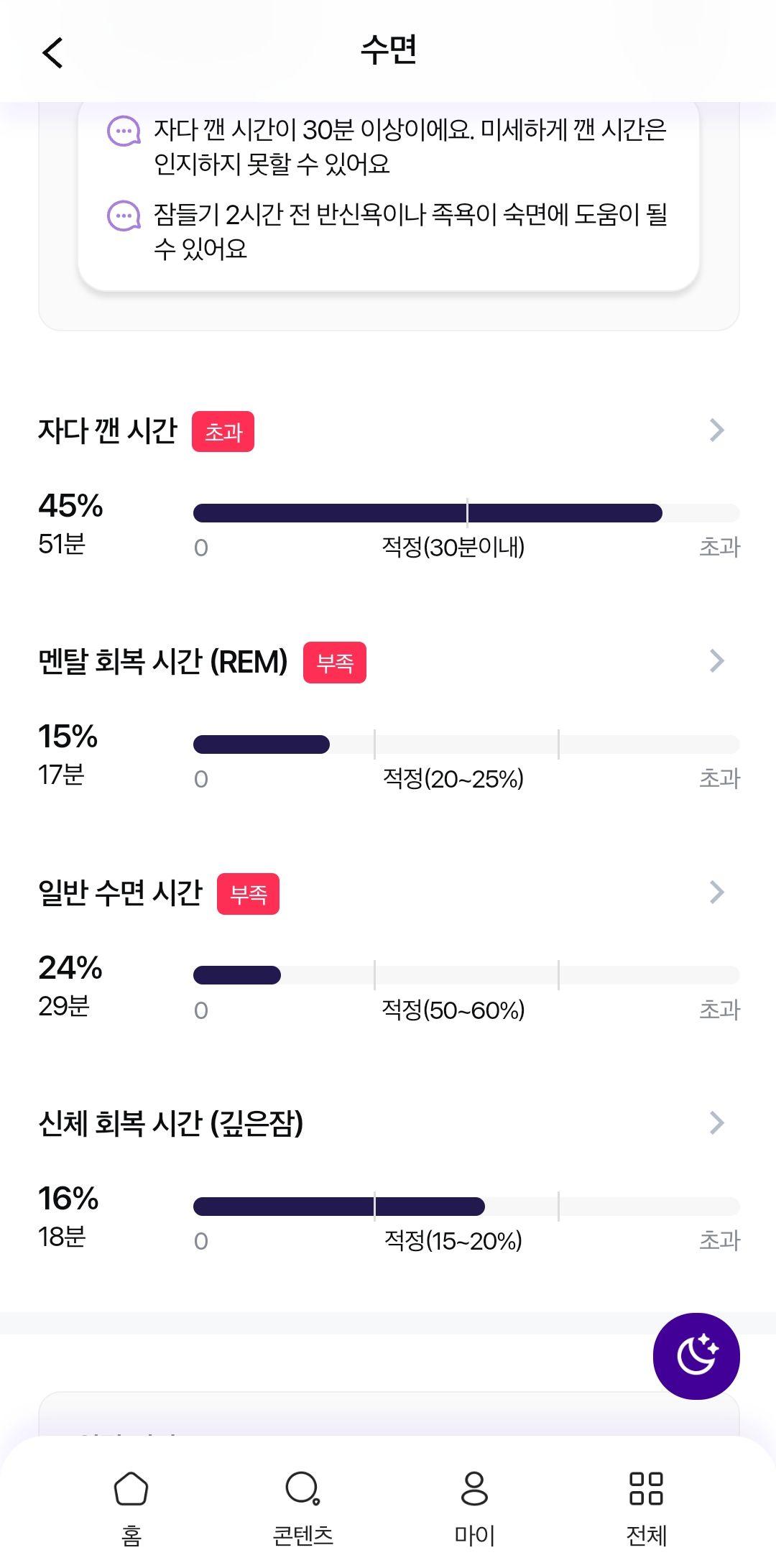The width and height of the screenshot is (776, 1568).
Task: Tap the 마이 profile icon
Action: click(x=474, y=1488)
